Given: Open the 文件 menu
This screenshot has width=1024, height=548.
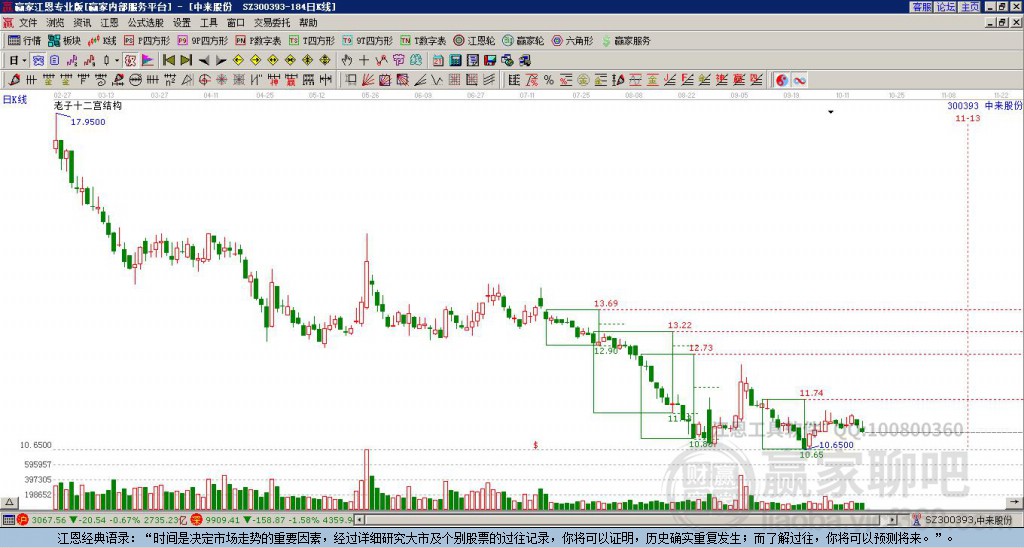Looking at the screenshot, I should 28,23.
